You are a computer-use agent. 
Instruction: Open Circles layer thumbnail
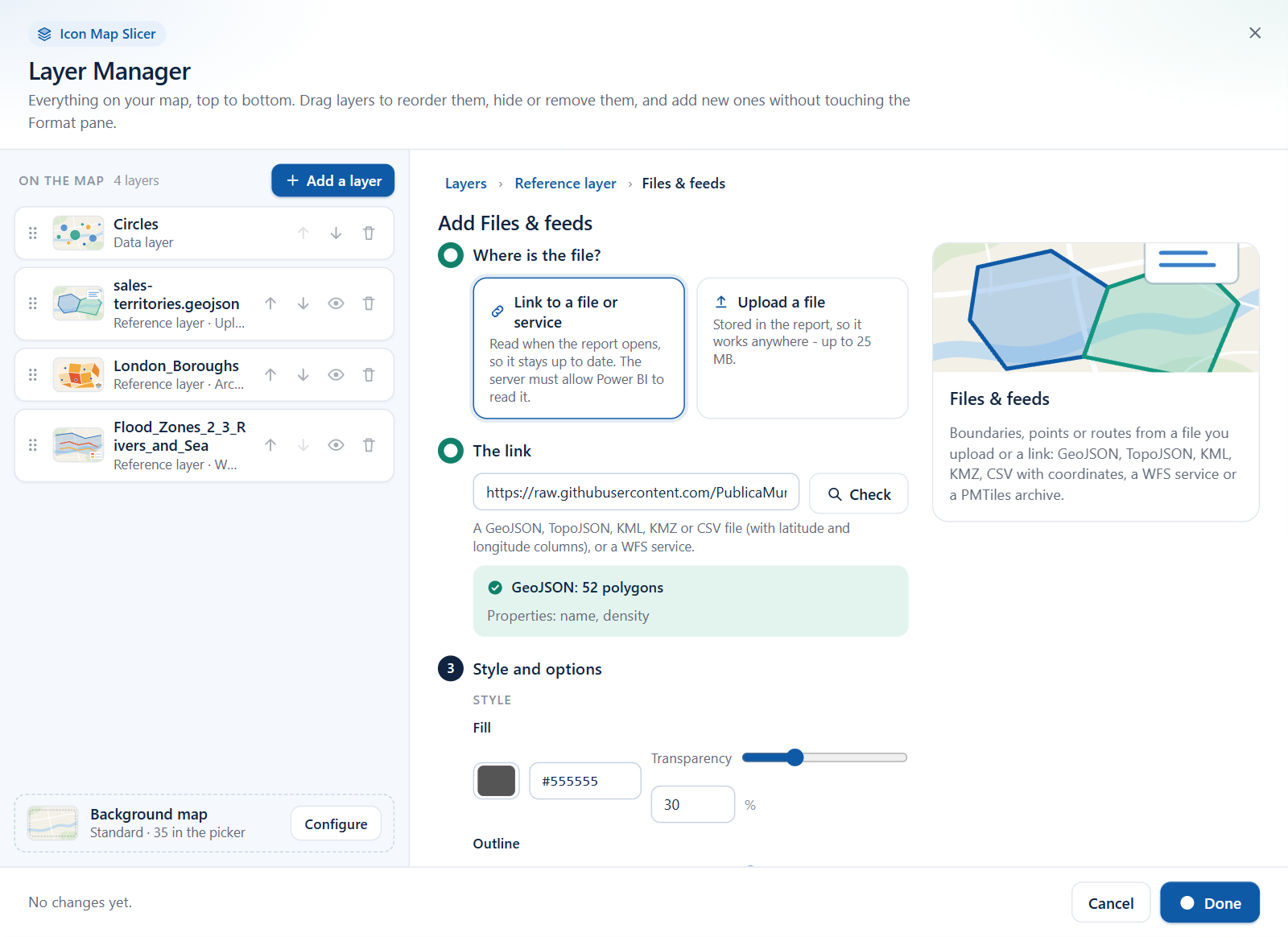pyautogui.click(x=78, y=233)
